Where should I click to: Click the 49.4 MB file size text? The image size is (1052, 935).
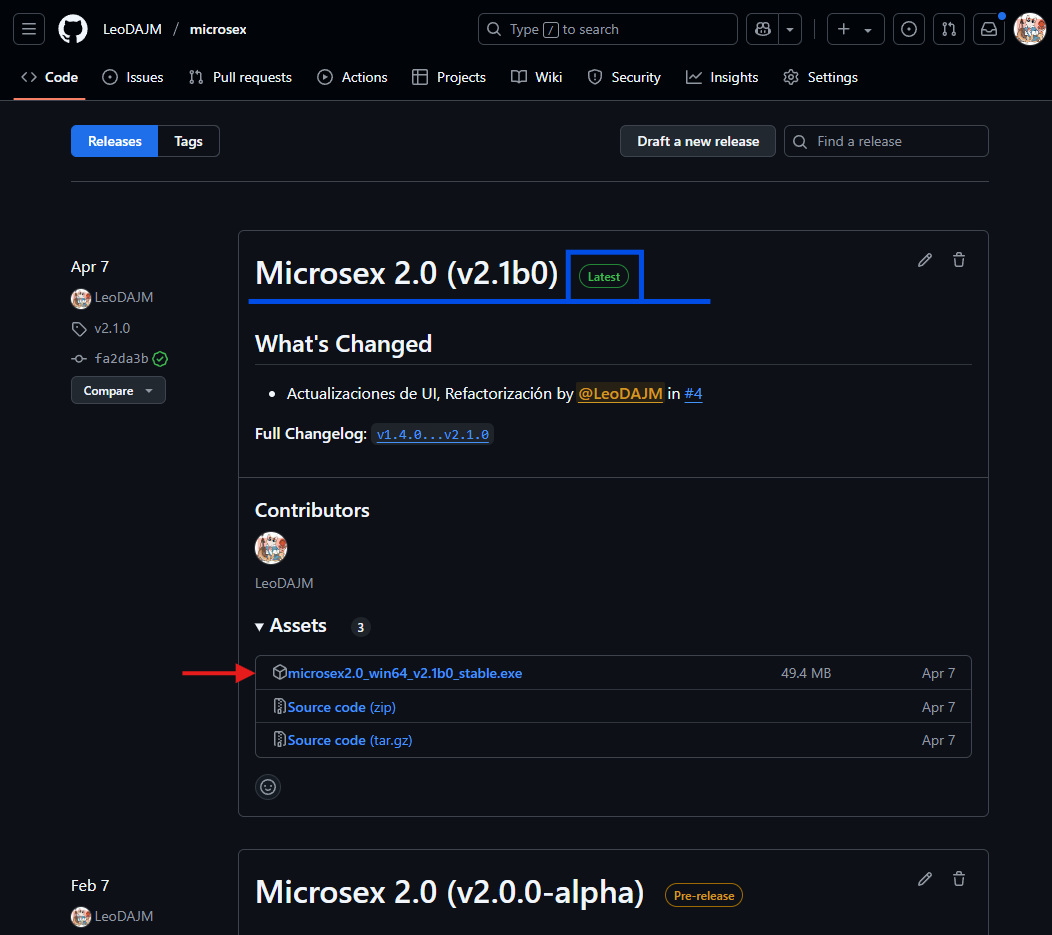pos(806,673)
